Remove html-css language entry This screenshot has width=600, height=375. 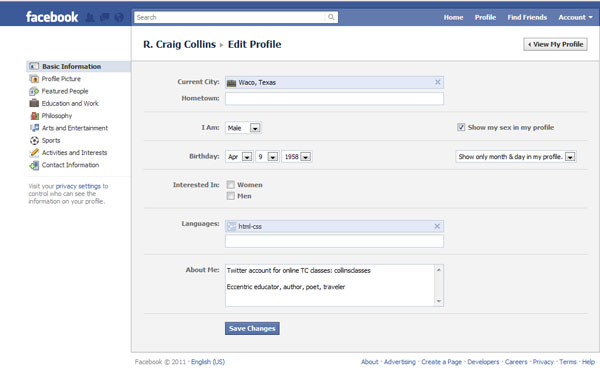(x=437, y=227)
